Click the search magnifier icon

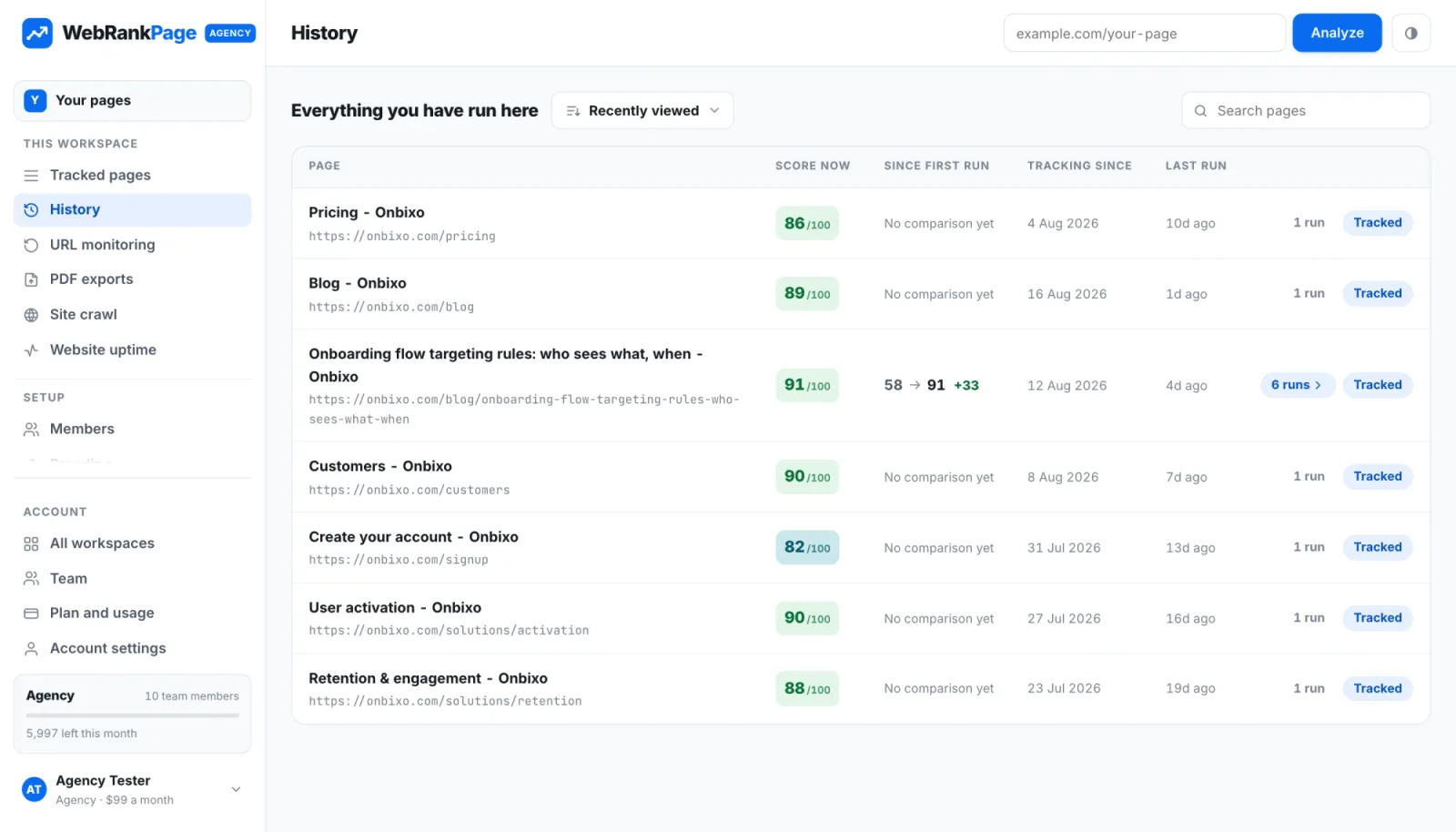pyautogui.click(x=1200, y=110)
